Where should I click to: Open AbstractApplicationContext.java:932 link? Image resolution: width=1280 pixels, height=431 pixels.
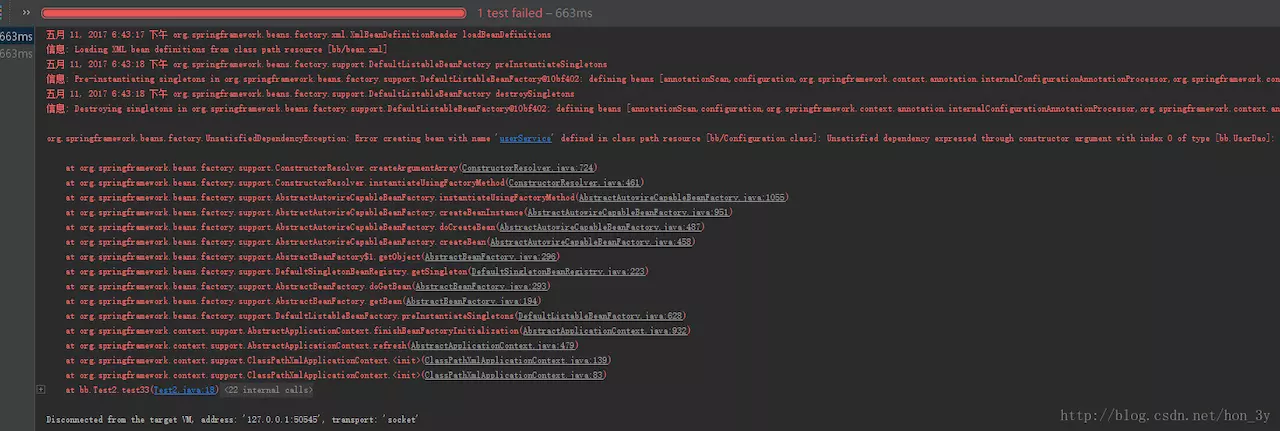coord(605,331)
